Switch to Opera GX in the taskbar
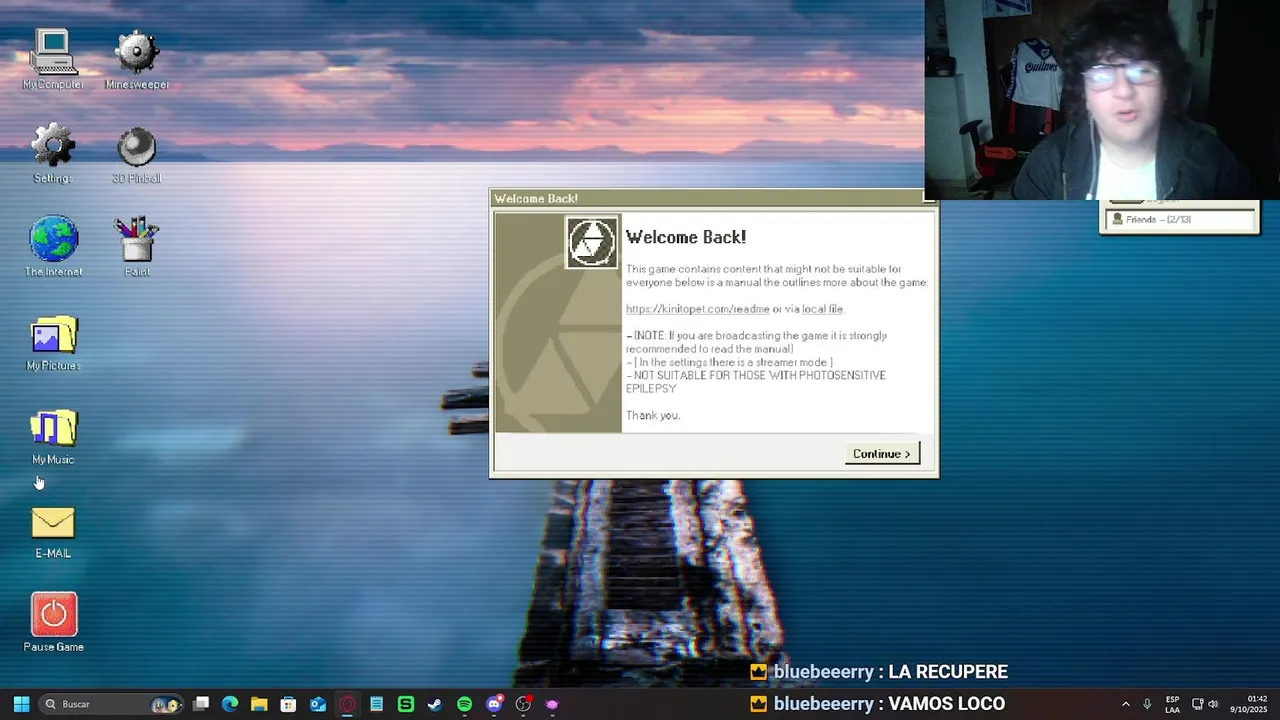Screen dimensions: 1280x720 347,704
